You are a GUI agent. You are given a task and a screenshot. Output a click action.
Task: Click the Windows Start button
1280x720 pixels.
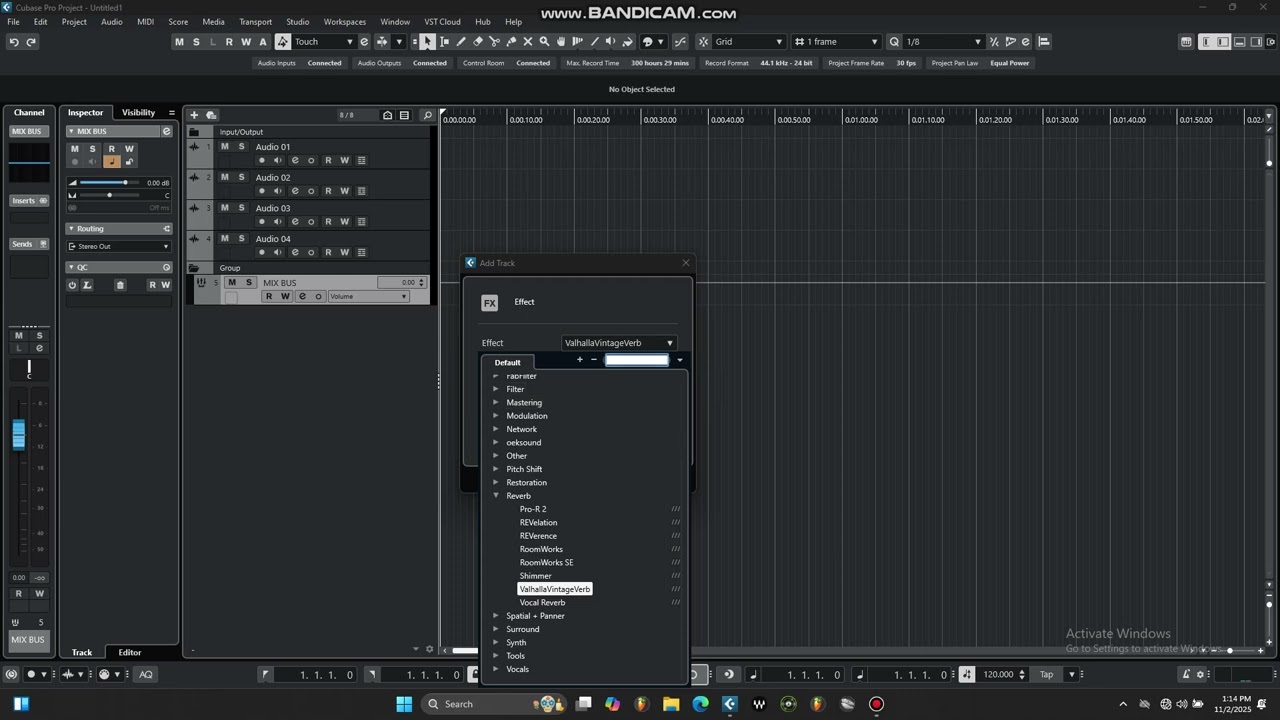pyautogui.click(x=404, y=704)
